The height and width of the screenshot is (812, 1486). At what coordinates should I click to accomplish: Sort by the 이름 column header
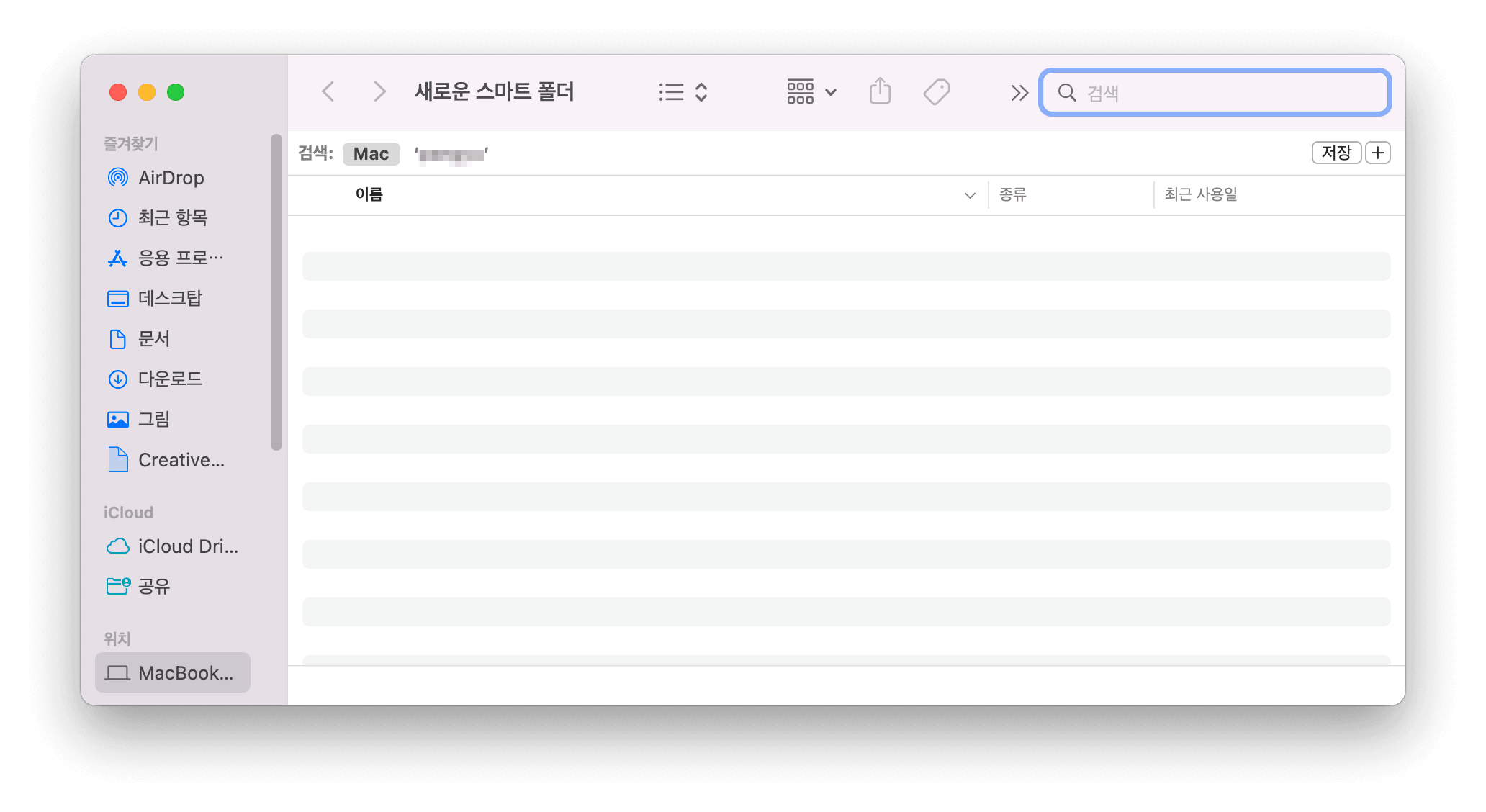pos(369,194)
